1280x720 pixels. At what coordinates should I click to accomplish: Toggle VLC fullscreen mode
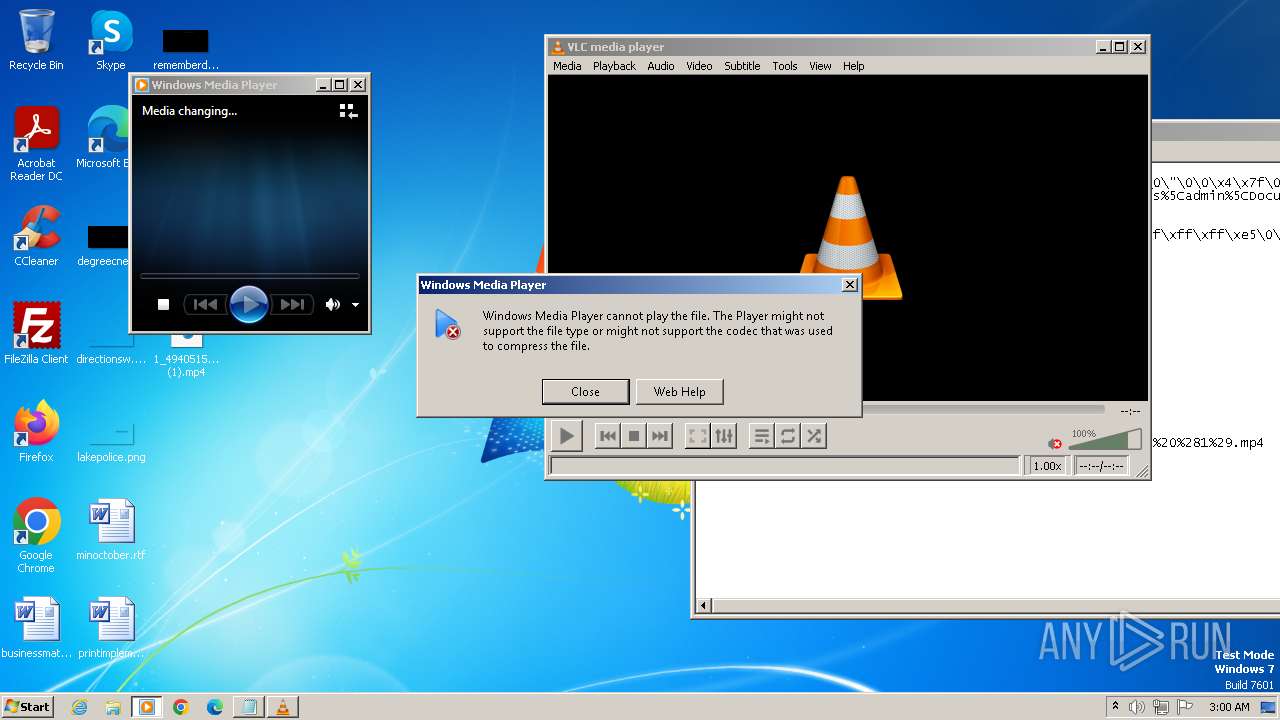pyautogui.click(x=697, y=436)
